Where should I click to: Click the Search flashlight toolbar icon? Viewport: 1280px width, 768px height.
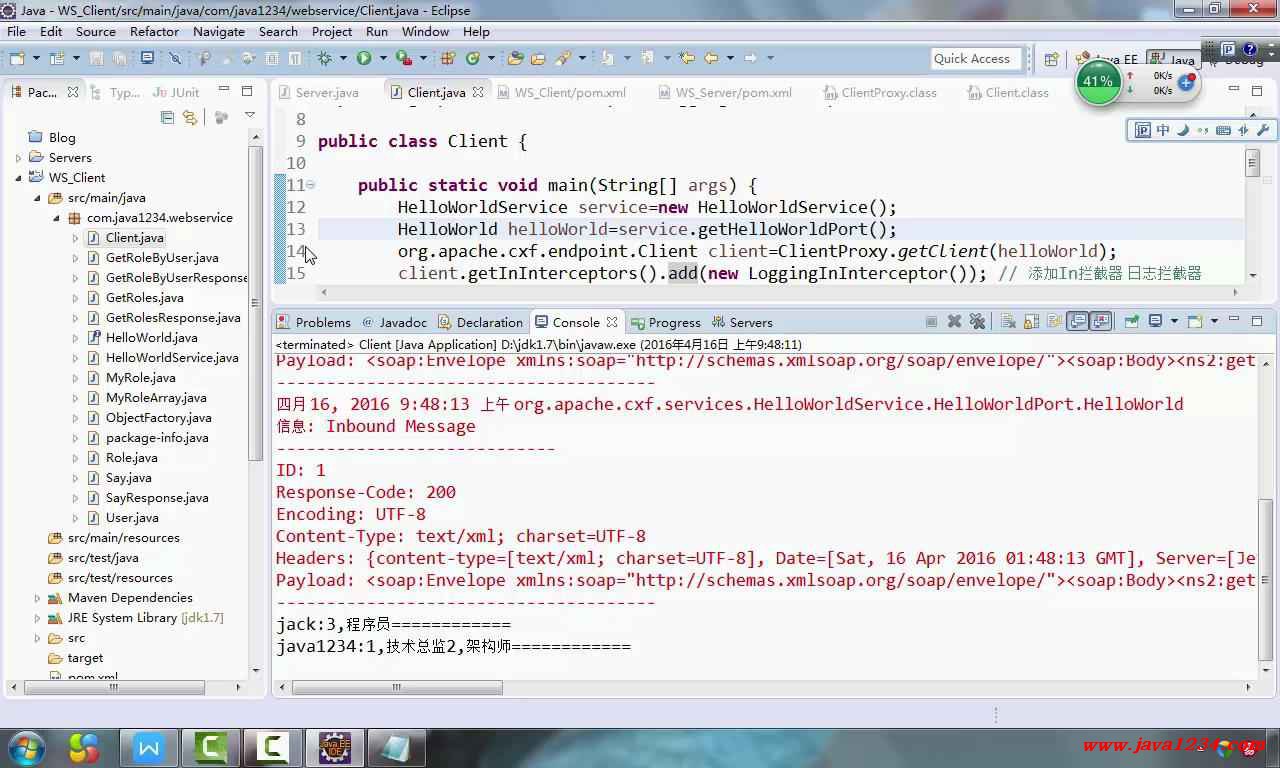click(x=563, y=58)
